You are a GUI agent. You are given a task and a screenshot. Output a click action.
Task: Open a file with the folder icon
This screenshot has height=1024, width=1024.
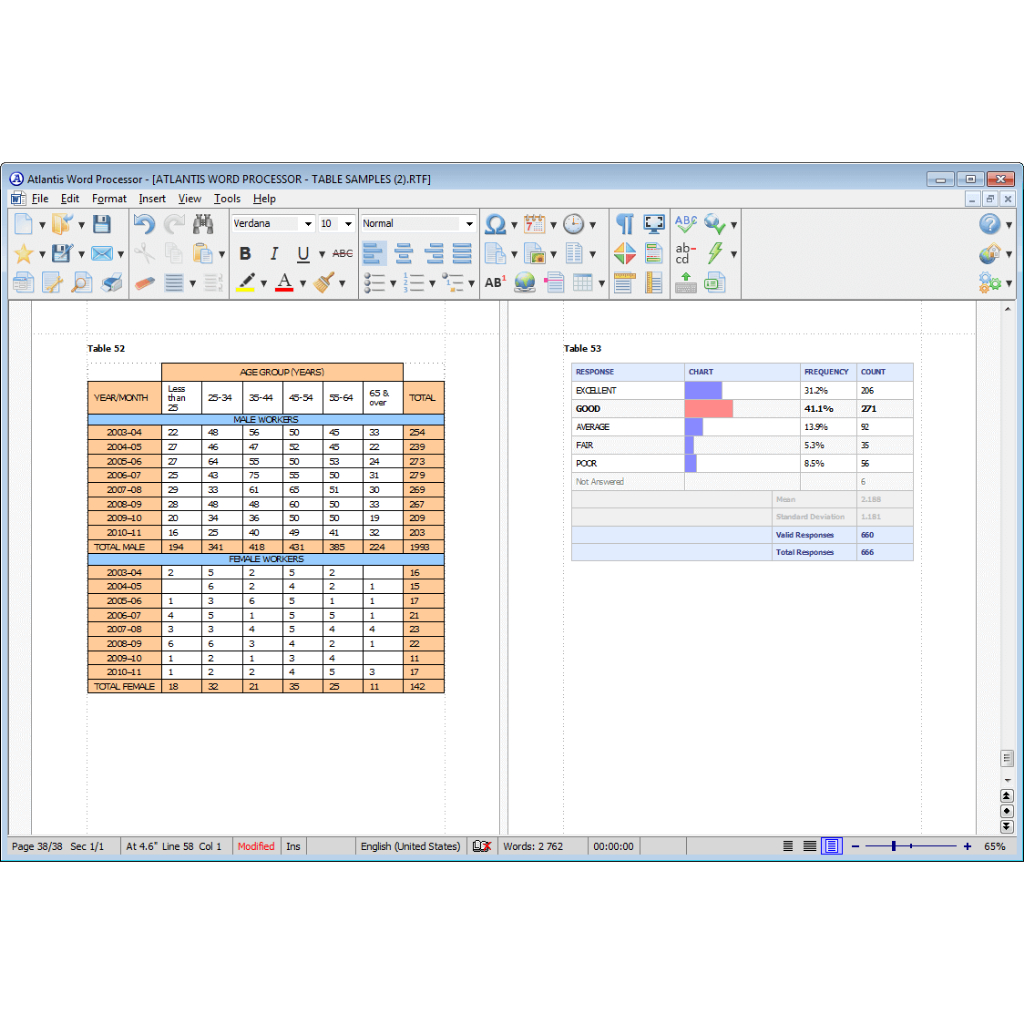63,225
